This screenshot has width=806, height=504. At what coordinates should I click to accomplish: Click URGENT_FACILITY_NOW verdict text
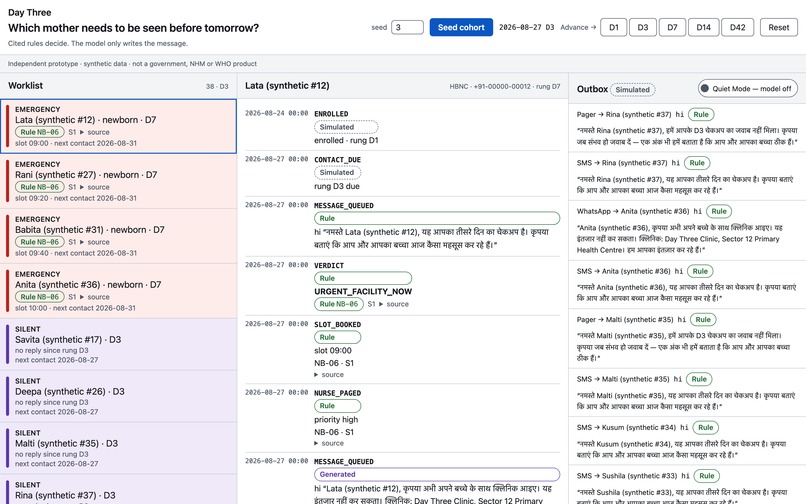[x=363, y=291]
